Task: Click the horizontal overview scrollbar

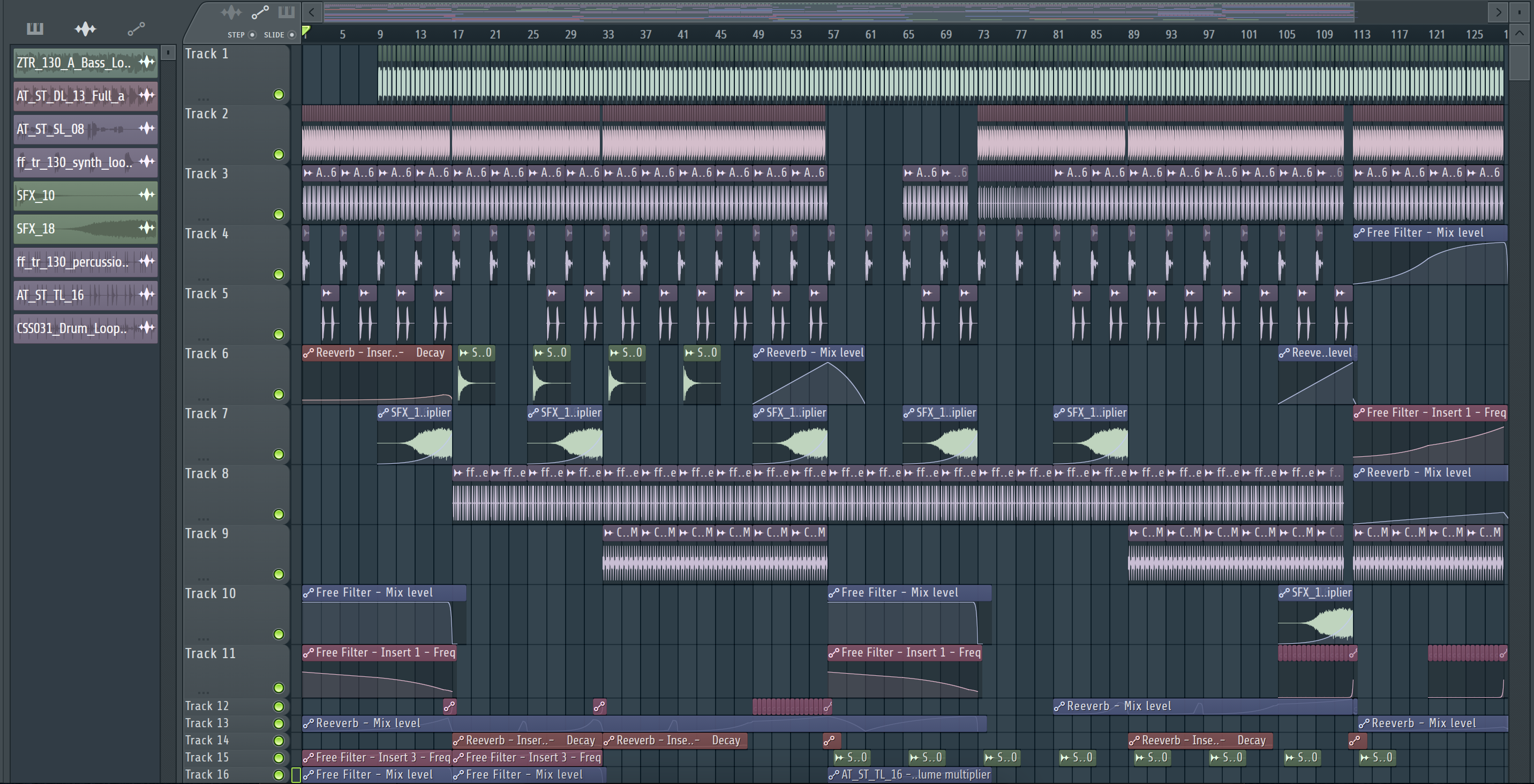Action: coord(838,12)
